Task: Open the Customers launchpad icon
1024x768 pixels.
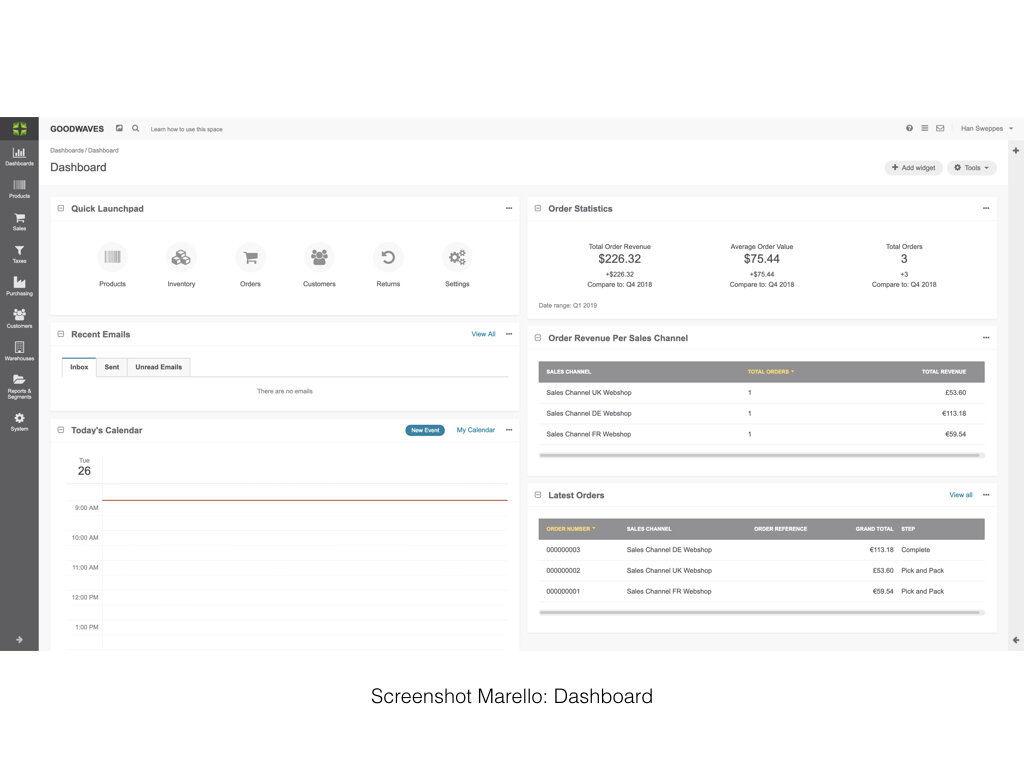Action: click(x=319, y=258)
